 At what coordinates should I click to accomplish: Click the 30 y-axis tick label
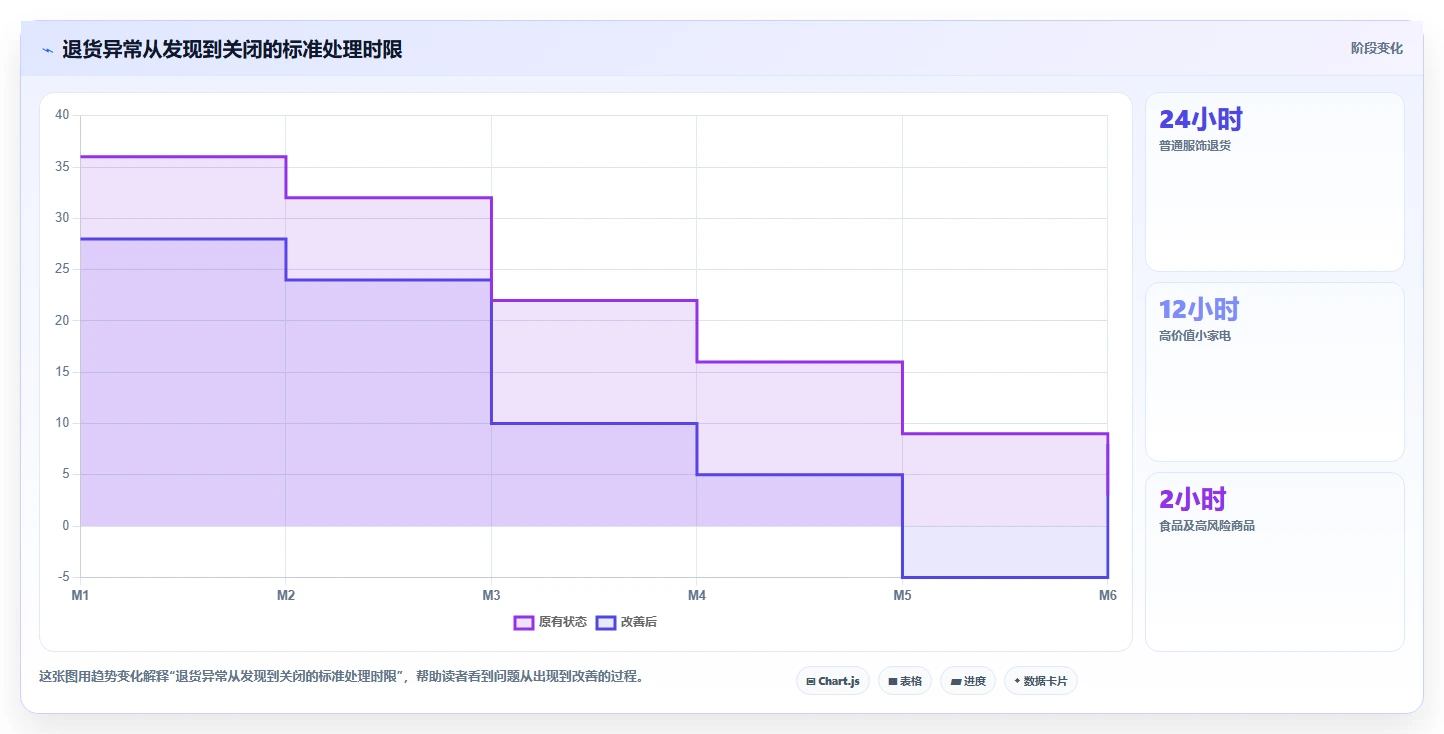(x=62, y=218)
